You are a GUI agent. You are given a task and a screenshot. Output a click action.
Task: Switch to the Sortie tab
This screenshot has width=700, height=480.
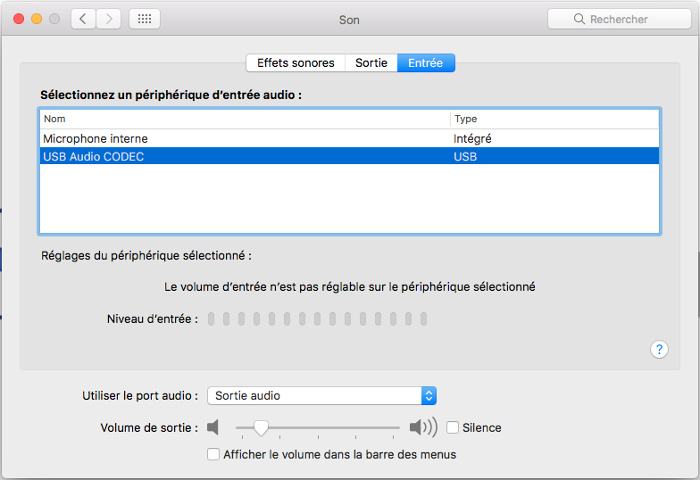click(x=371, y=62)
